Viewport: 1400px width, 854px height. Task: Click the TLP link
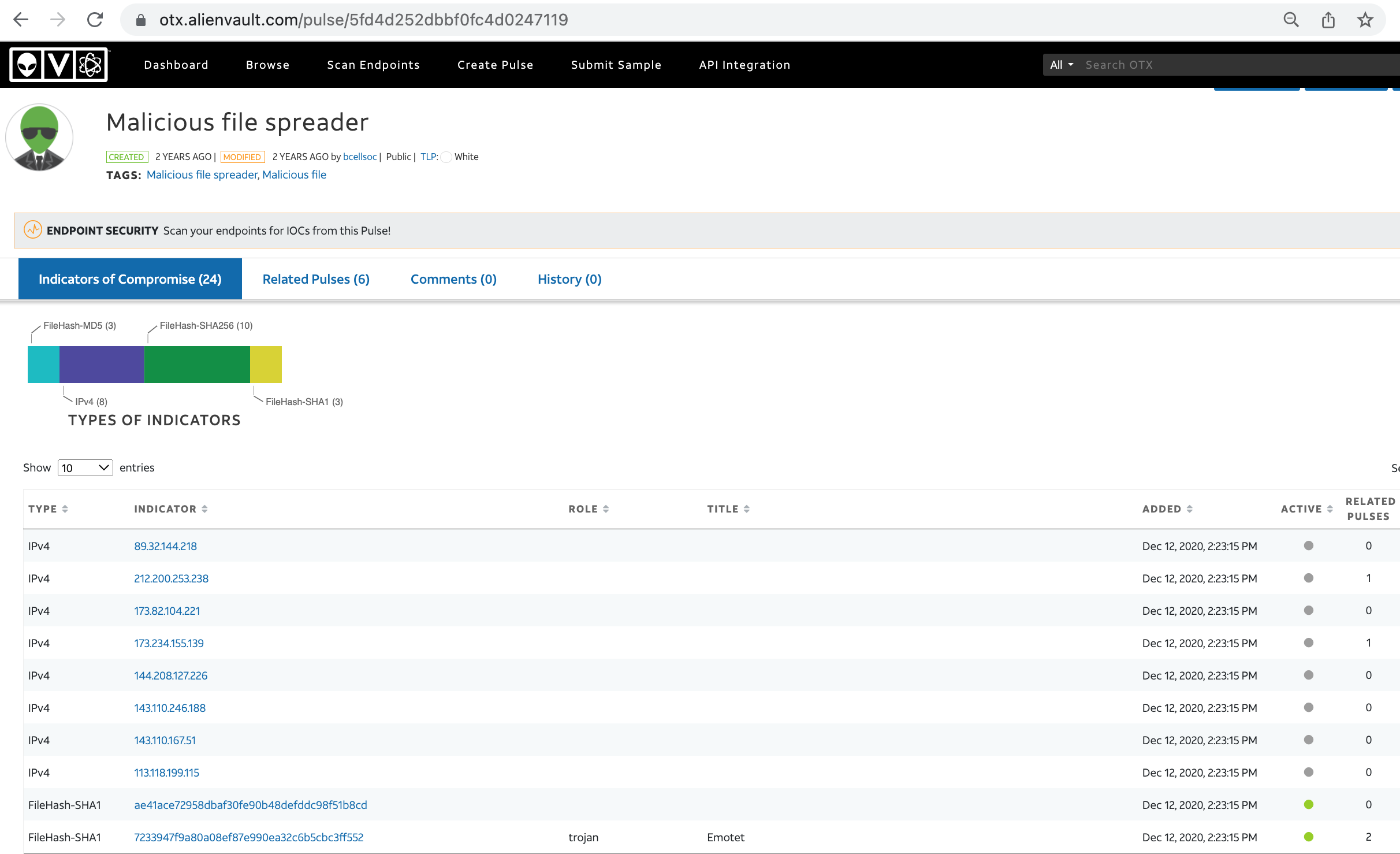coord(429,157)
